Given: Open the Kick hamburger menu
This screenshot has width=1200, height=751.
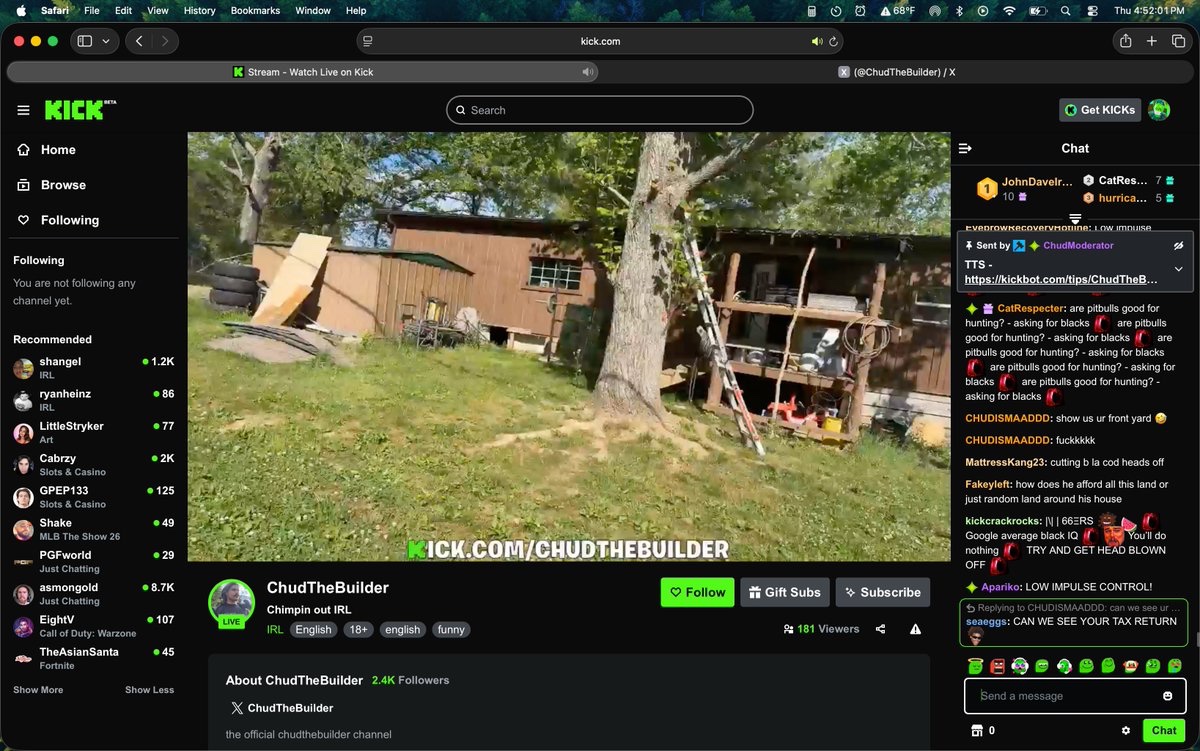Looking at the screenshot, I should (x=23, y=110).
